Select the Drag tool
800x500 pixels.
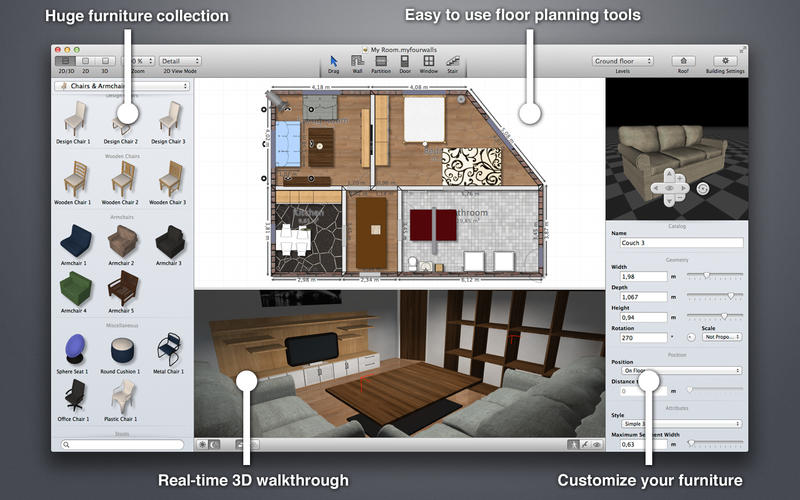(x=334, y=62)
